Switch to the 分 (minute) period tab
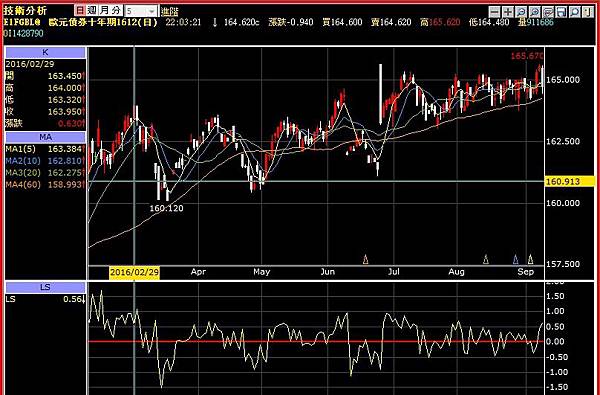The image size is (600, 395). pyautogui.click(x=116, y=11)
